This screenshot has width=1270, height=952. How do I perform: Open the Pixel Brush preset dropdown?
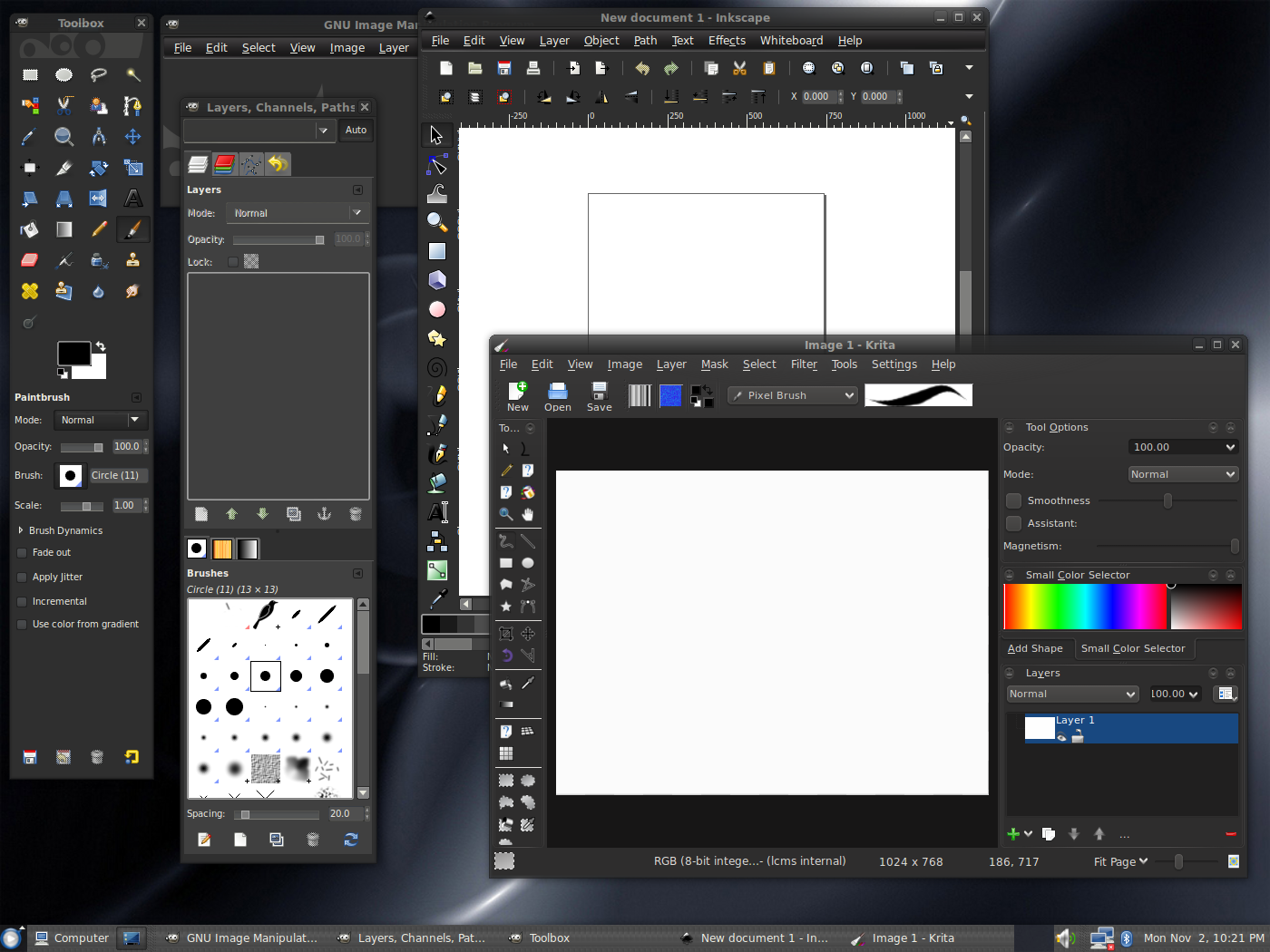(x=792, y=394)
